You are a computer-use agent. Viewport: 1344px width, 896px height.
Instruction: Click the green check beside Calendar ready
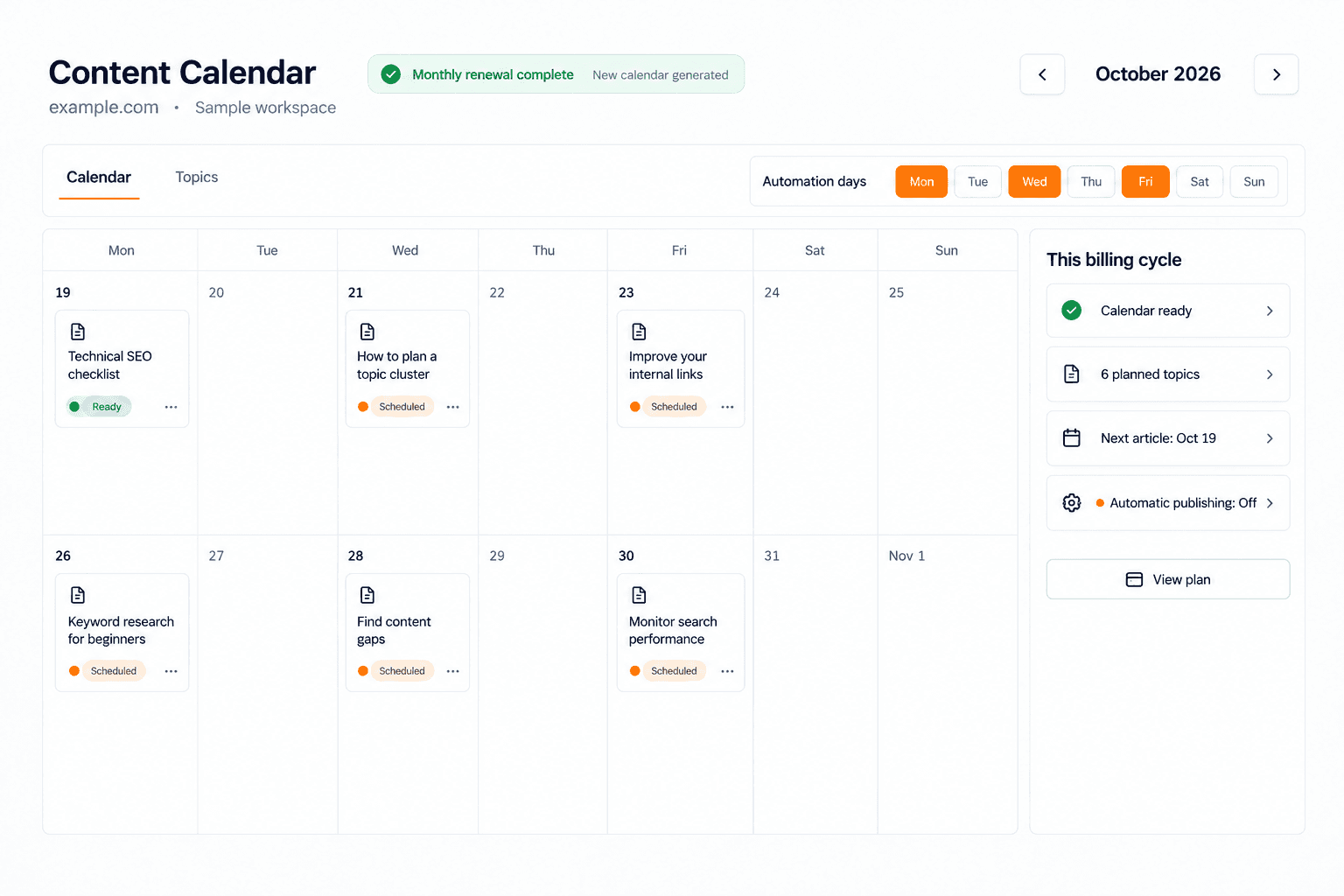click(x=1072, y=311)
